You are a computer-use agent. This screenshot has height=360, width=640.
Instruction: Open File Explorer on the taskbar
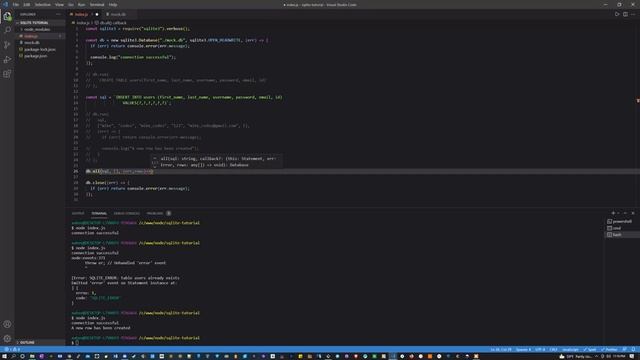[x=32, y=356]
